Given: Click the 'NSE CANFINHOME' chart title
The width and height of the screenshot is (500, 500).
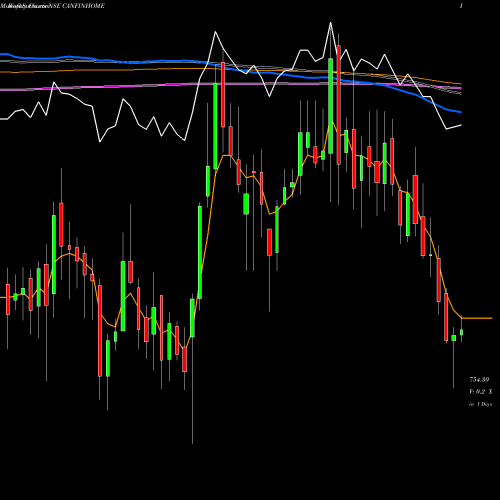Looking at the screenshot, I should (77, 6).
